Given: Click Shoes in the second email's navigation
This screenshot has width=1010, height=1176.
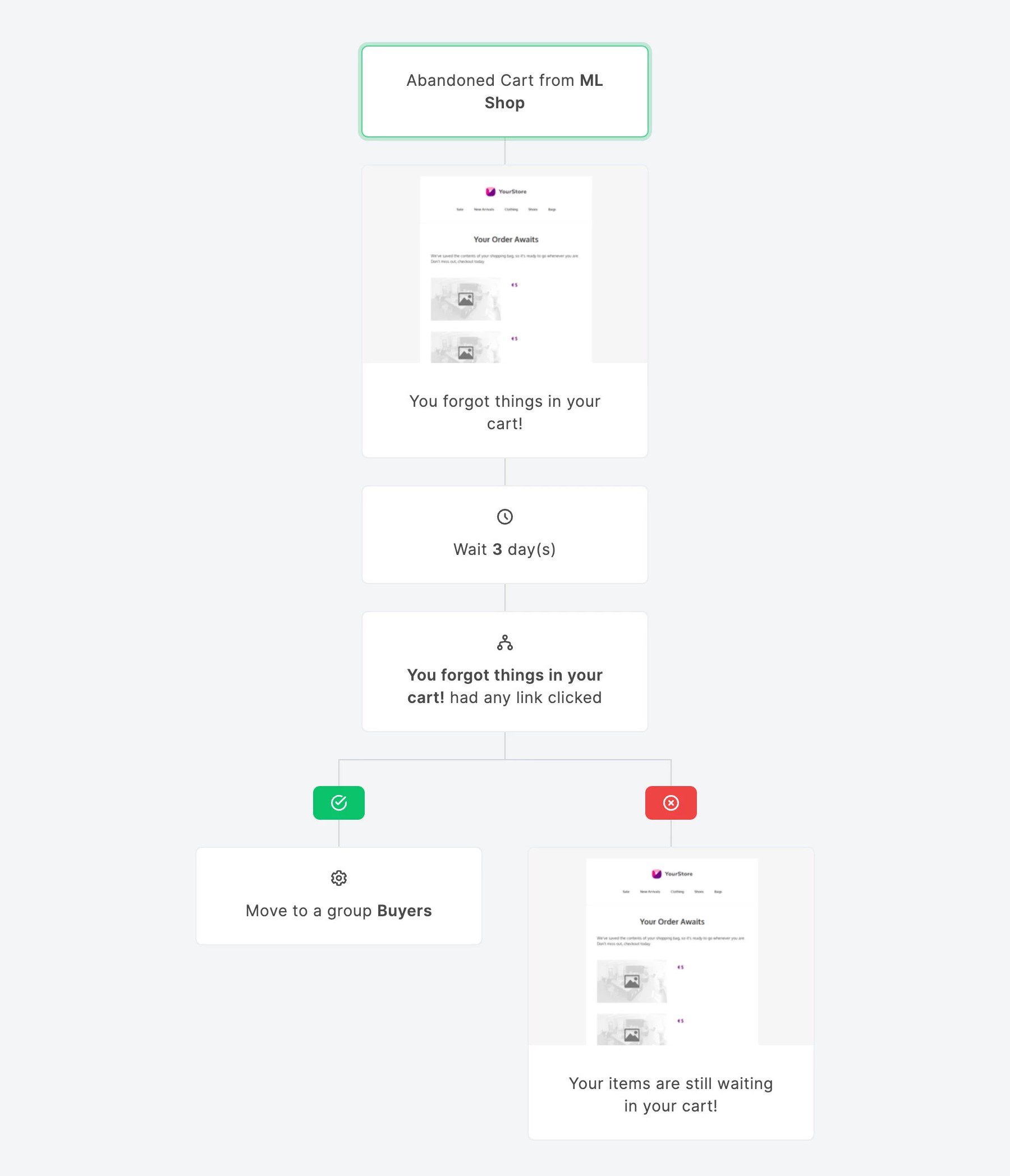Looking at the screenshot, I should tap(699, 891).
